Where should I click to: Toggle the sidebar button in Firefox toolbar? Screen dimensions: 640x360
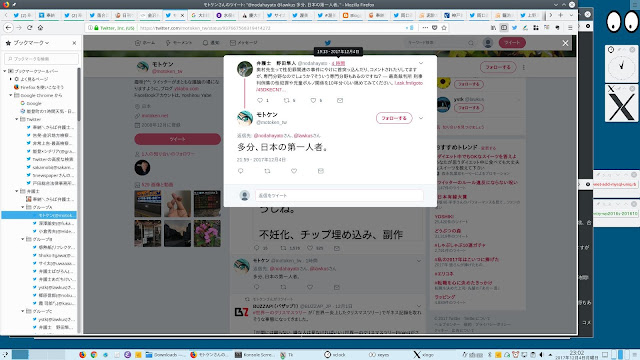(x=504, y=27)
